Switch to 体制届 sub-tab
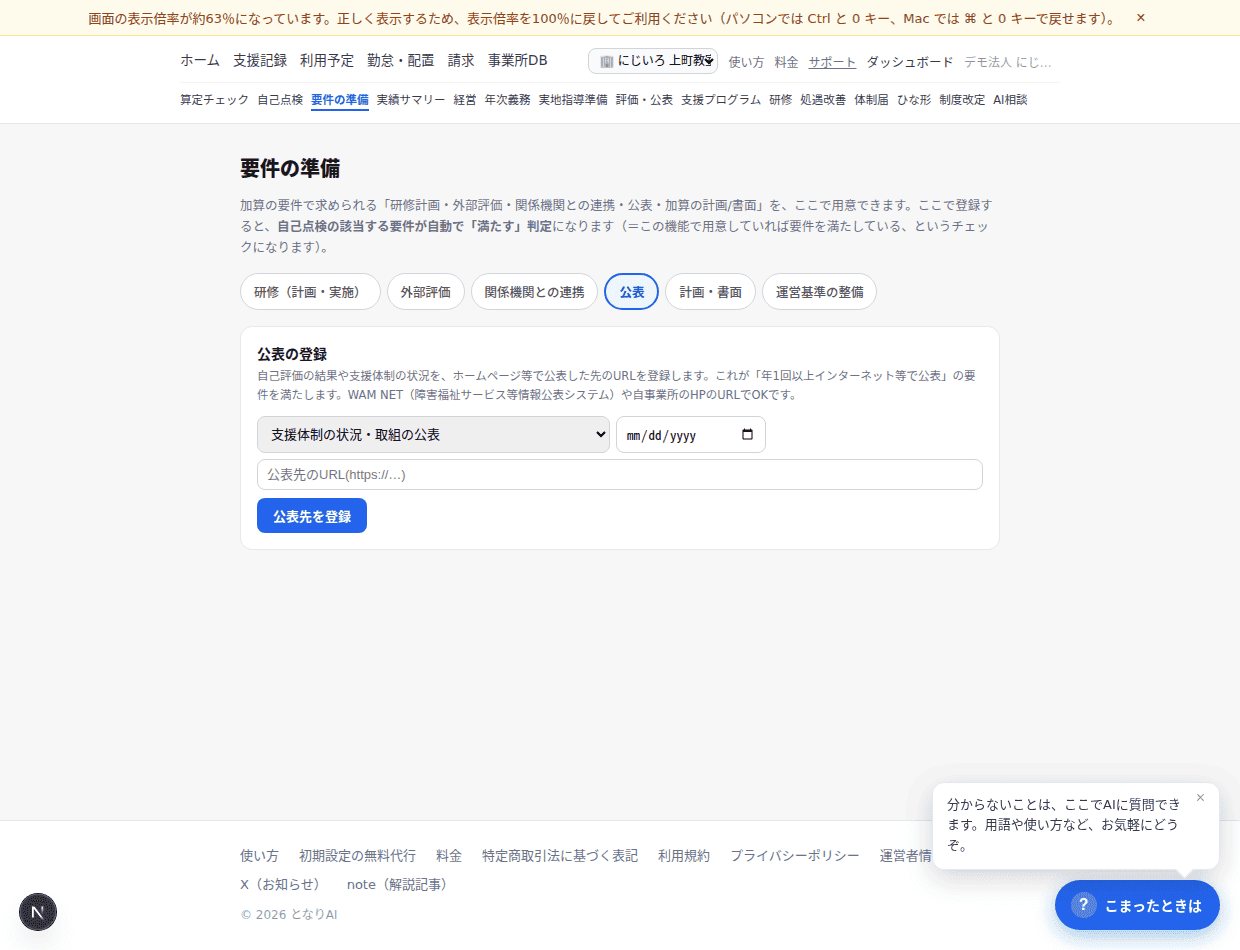Screen dimensions: 1240x950 tap(871, 100)
